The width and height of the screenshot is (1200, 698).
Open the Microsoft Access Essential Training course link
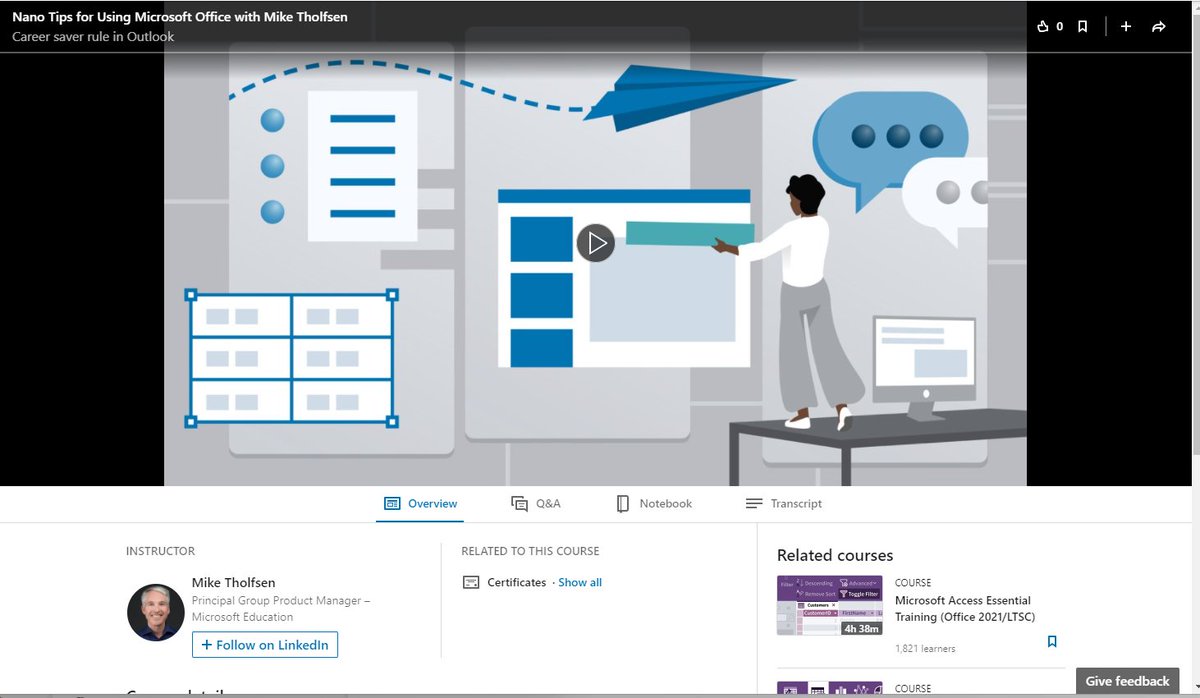coord(962,609)
